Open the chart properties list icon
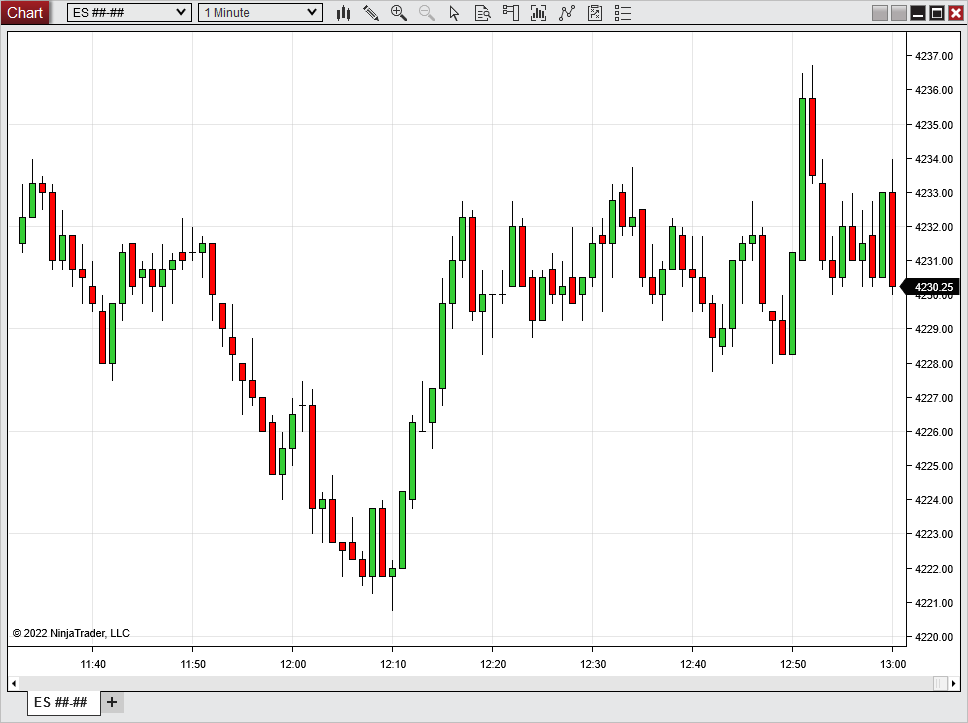Image resolution: width=968 pixels, height=723 pixels. point(623,13)
